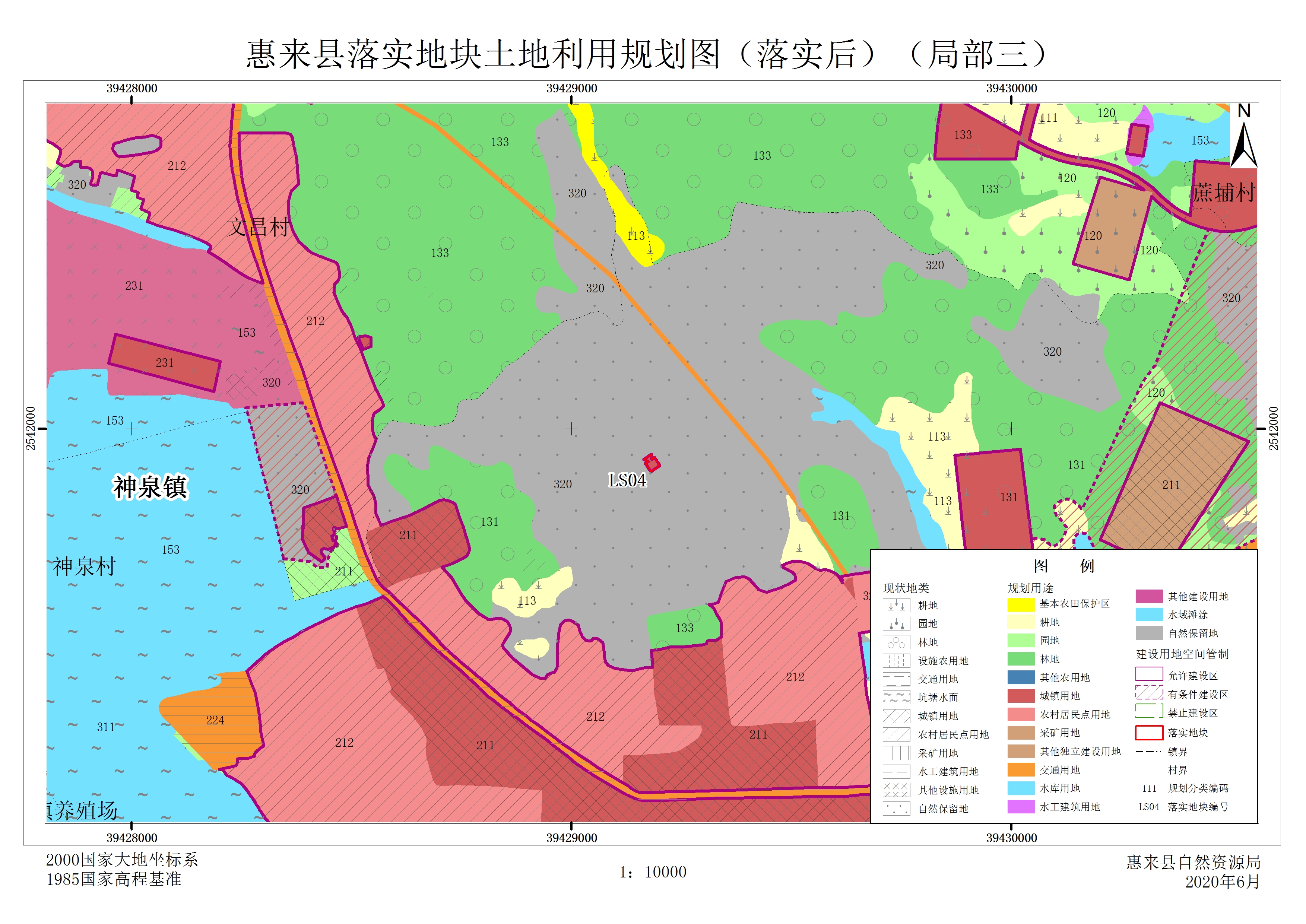This screenshot has height=924, width=1306.
Task: Click the 农村居民点用地 pink swatch under 规划用途
Action: click(1021, 715)
